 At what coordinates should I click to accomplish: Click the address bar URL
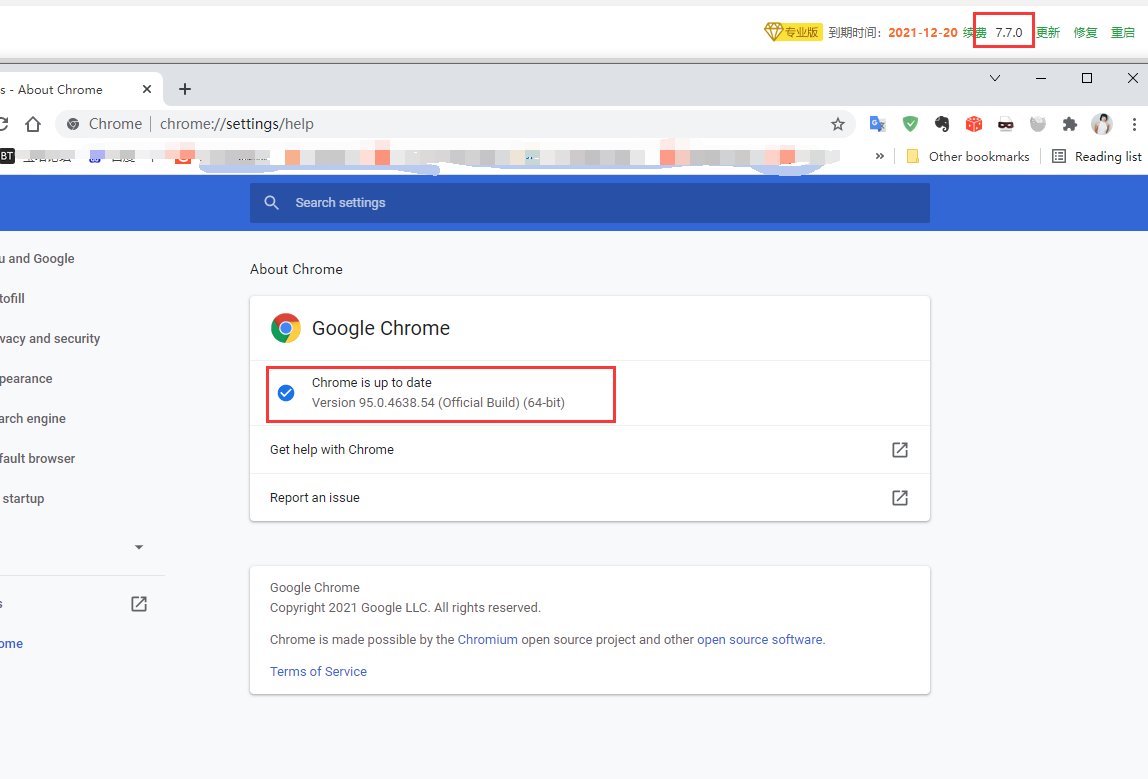click(x=236, y=124)
